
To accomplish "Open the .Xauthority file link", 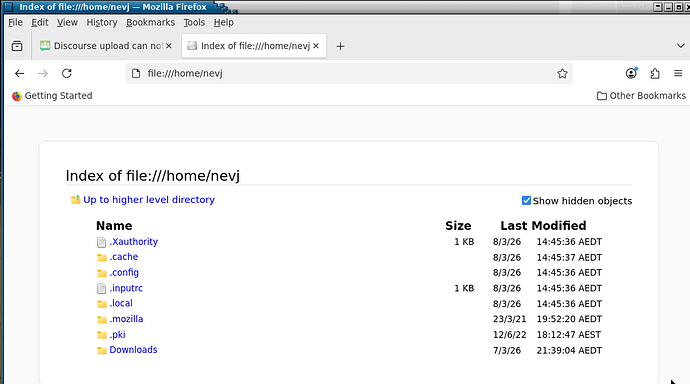I will (133, 241).
